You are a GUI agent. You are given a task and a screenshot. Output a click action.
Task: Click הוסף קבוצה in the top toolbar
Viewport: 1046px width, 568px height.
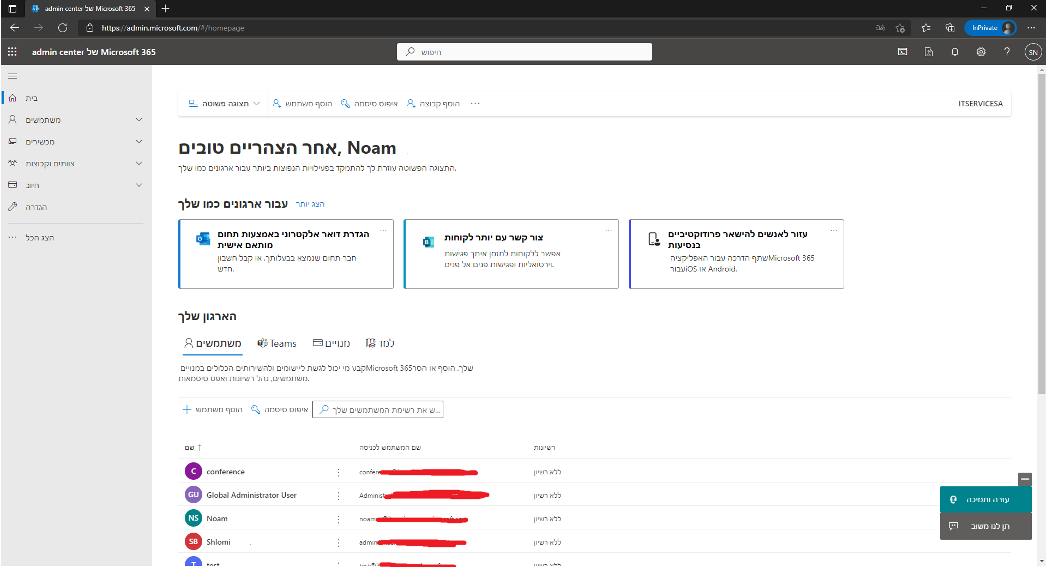(433, 103)
